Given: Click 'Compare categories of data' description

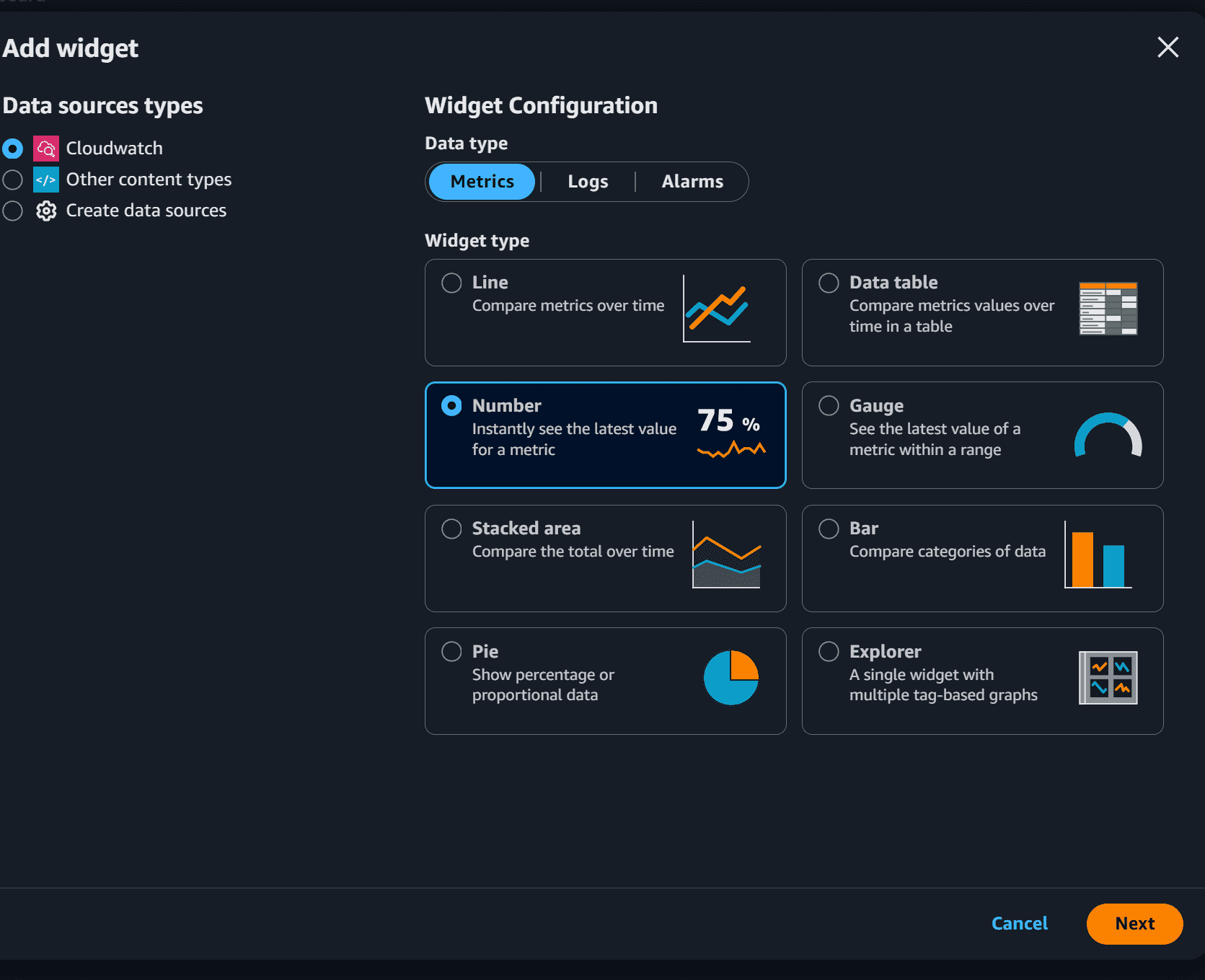Looking at the screenshot, I should pyautogui.click(x=948, y=552).
